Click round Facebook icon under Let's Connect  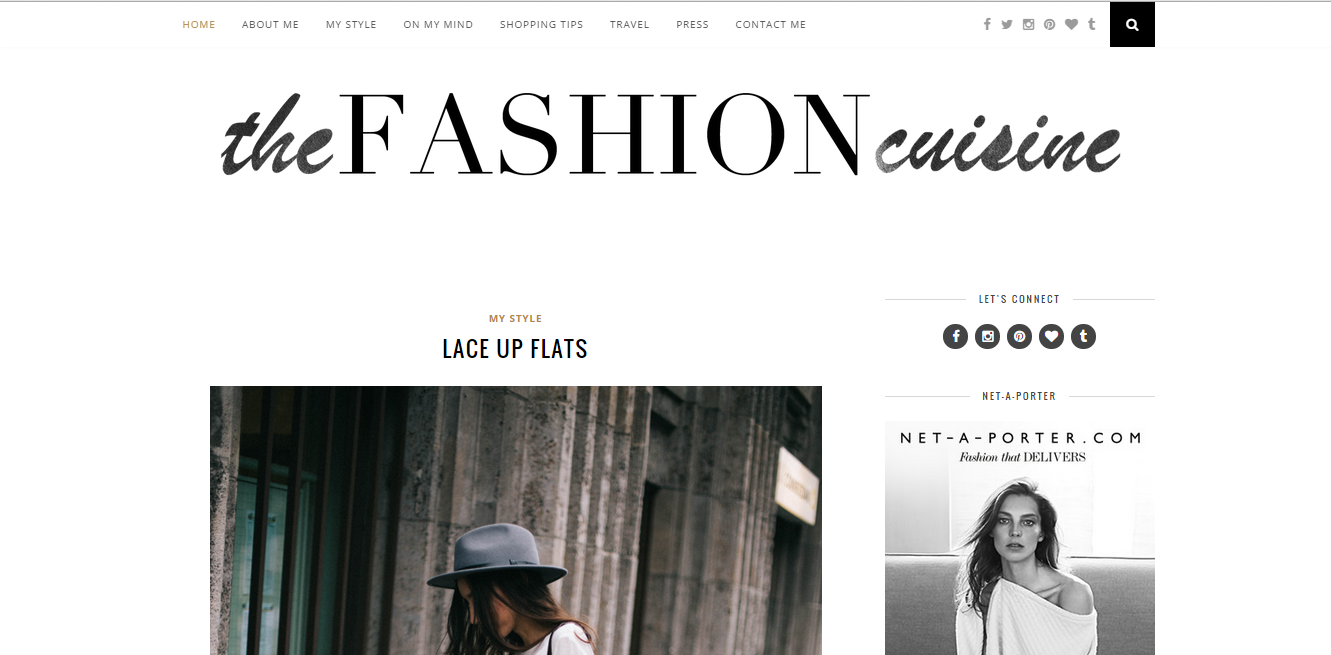click(955, 336)
